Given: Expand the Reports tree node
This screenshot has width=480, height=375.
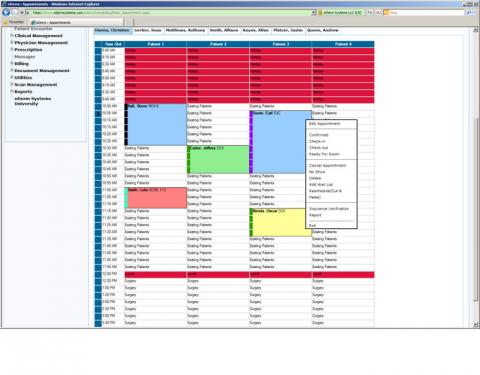Looking at the screenshot, I should click(x=12, y=91).
